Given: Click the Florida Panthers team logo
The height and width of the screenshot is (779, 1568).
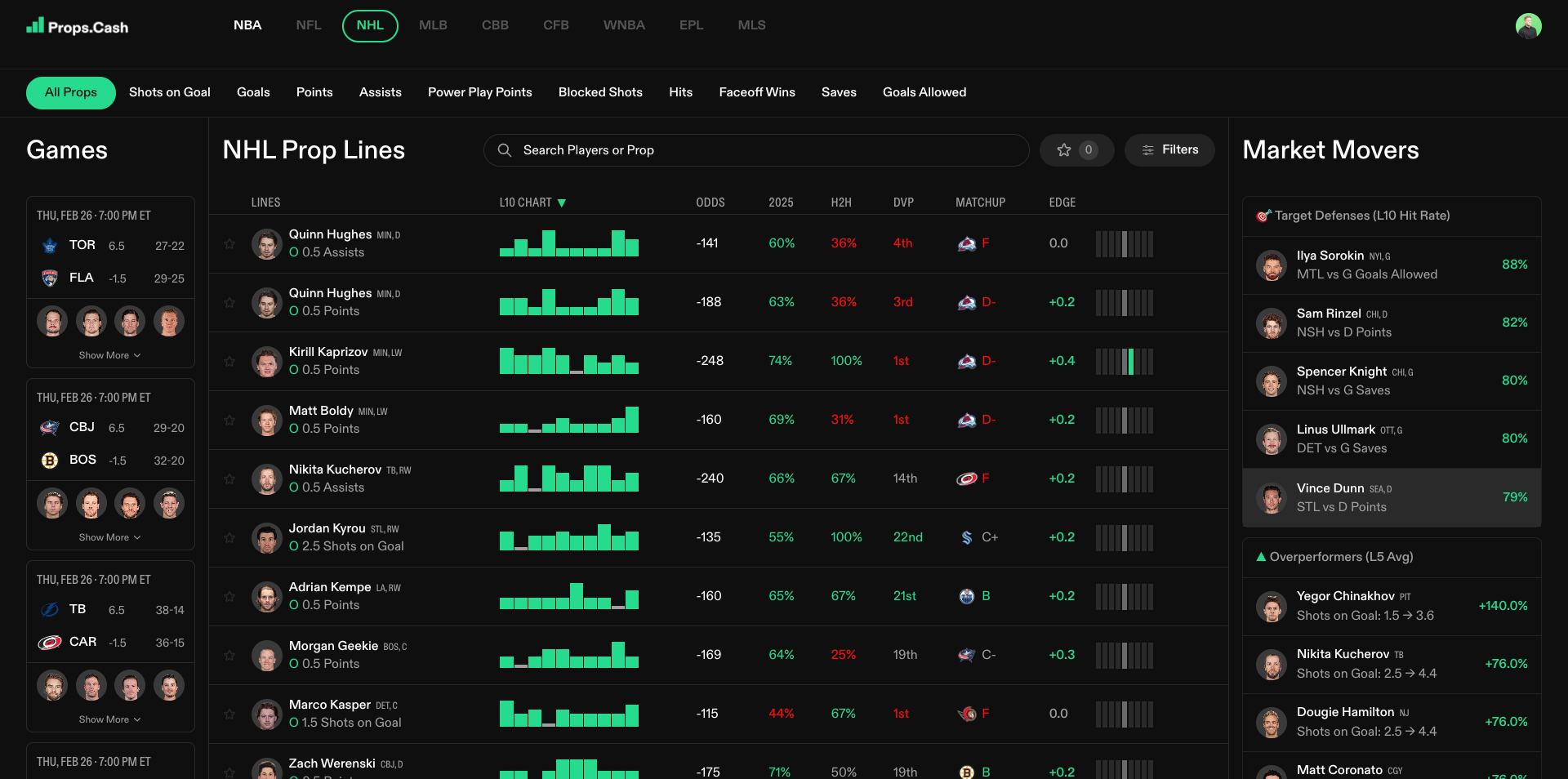Looking at the screenshot, I should click(50, 278).
